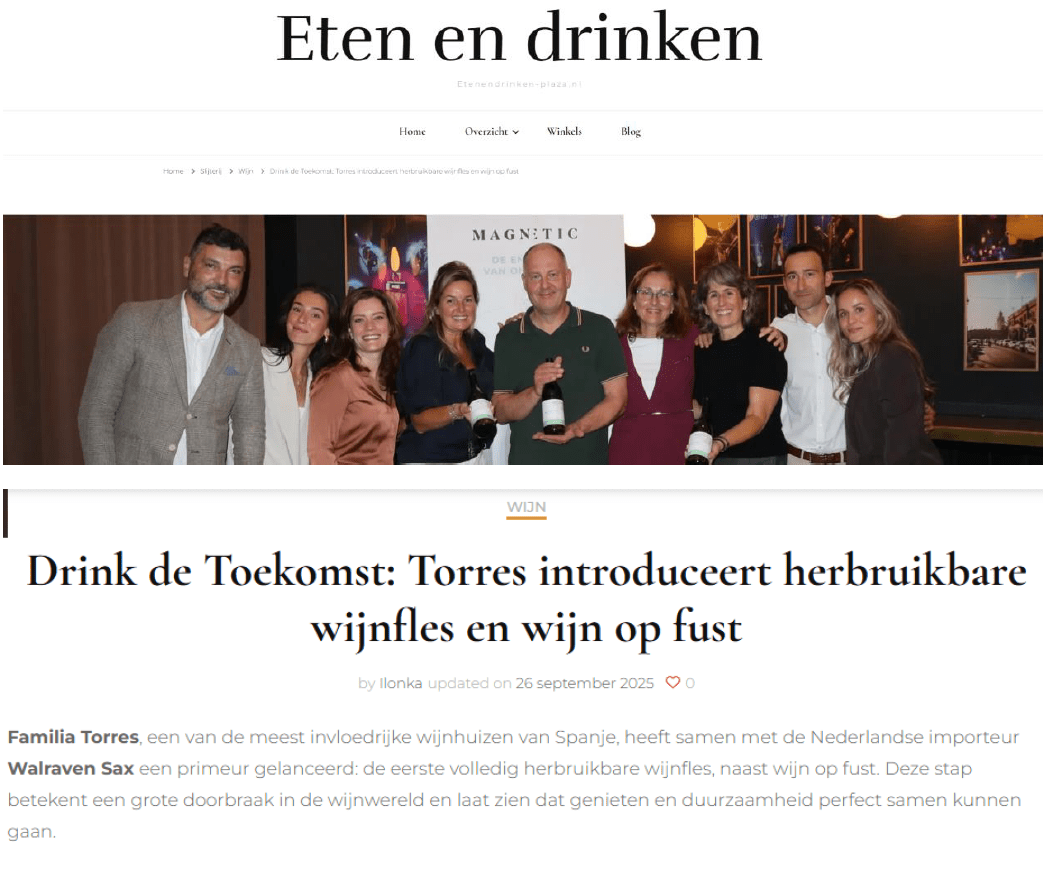Click the orange WIJN category label
The width and height of the screenshot is (1046, 869).
(526, 507)
